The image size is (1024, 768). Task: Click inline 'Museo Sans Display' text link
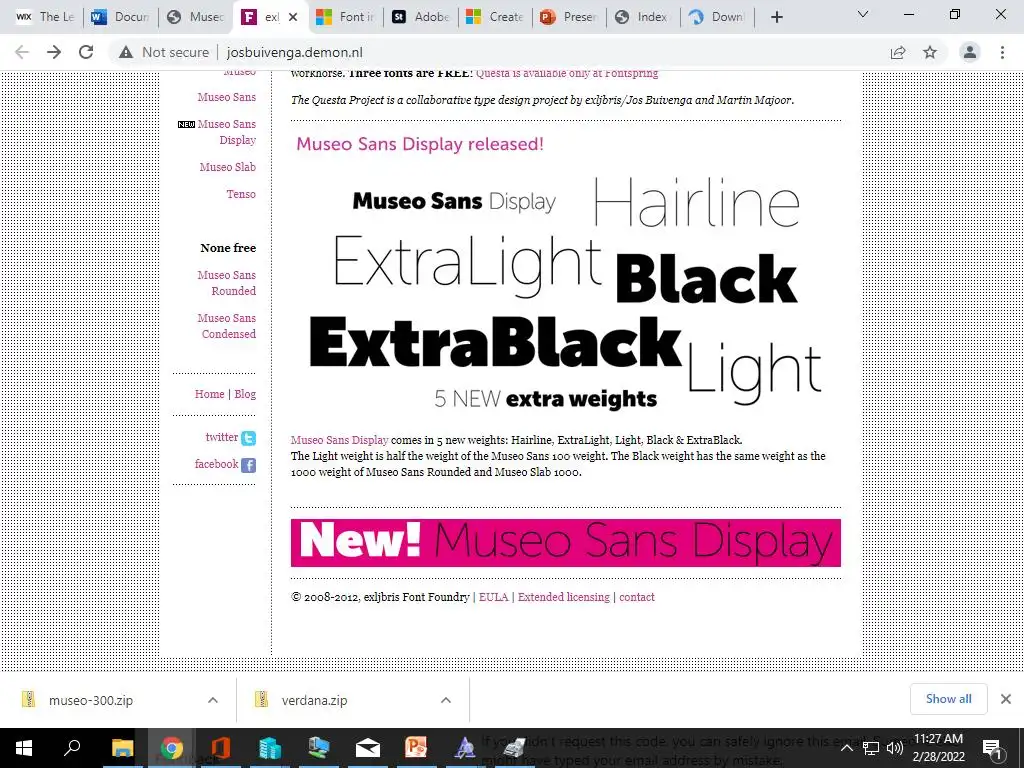click(339, 440)
